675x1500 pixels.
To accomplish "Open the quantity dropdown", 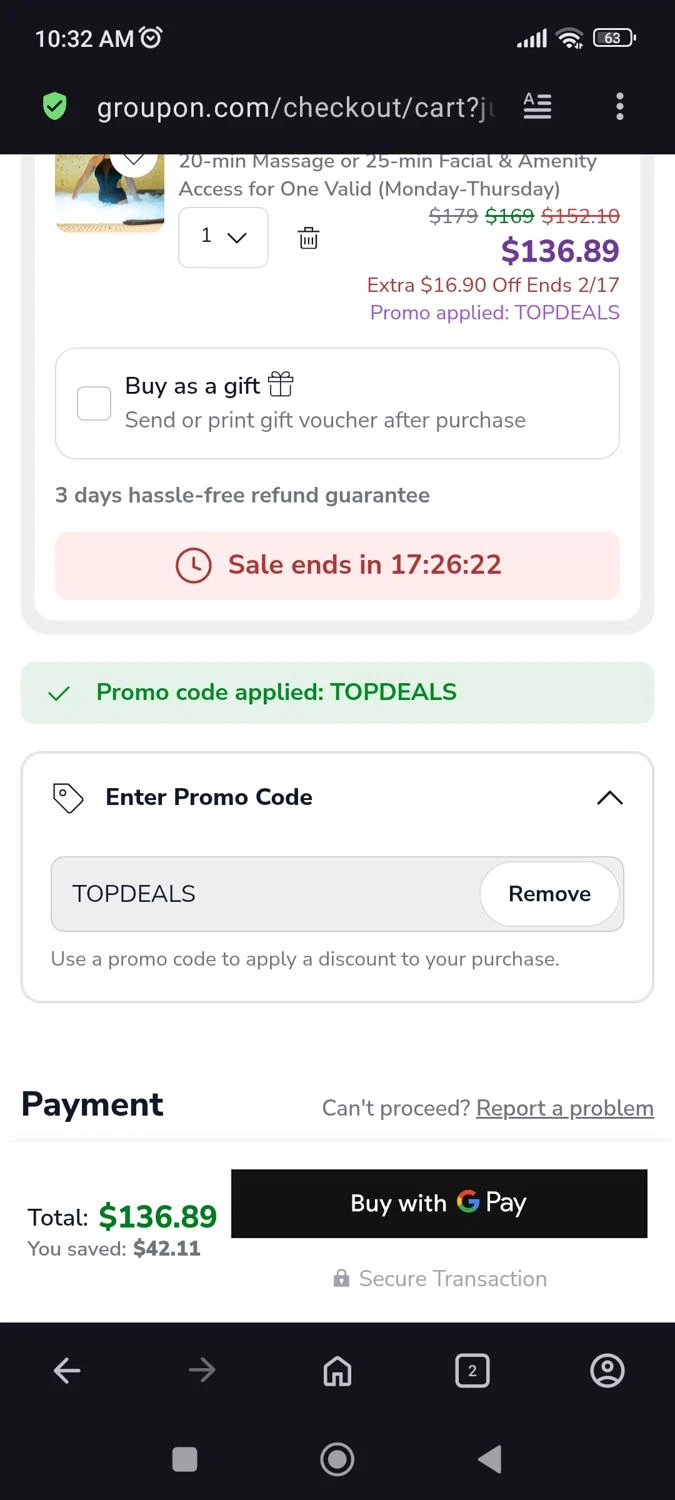I will (x=223, y=237).
